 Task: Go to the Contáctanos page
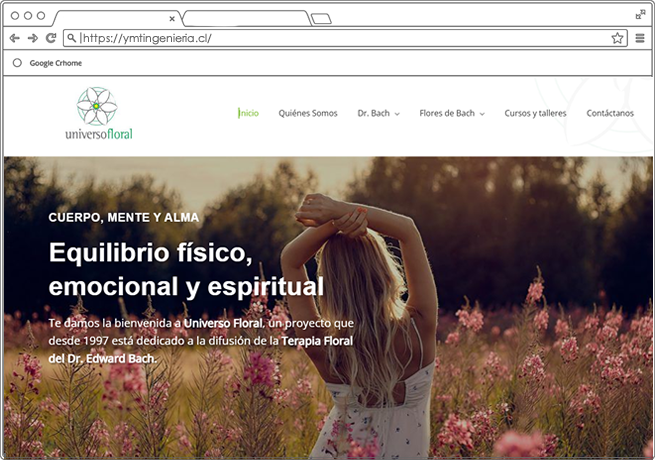click(610, 113)
